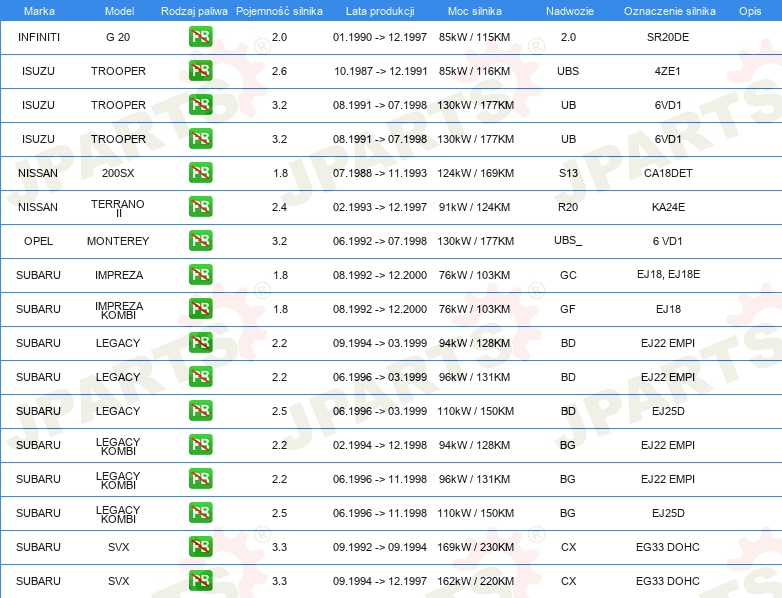Viewport: 782px width, 598px height.
Task: Click the Lata produkcji column header
Action: [380, 11]
